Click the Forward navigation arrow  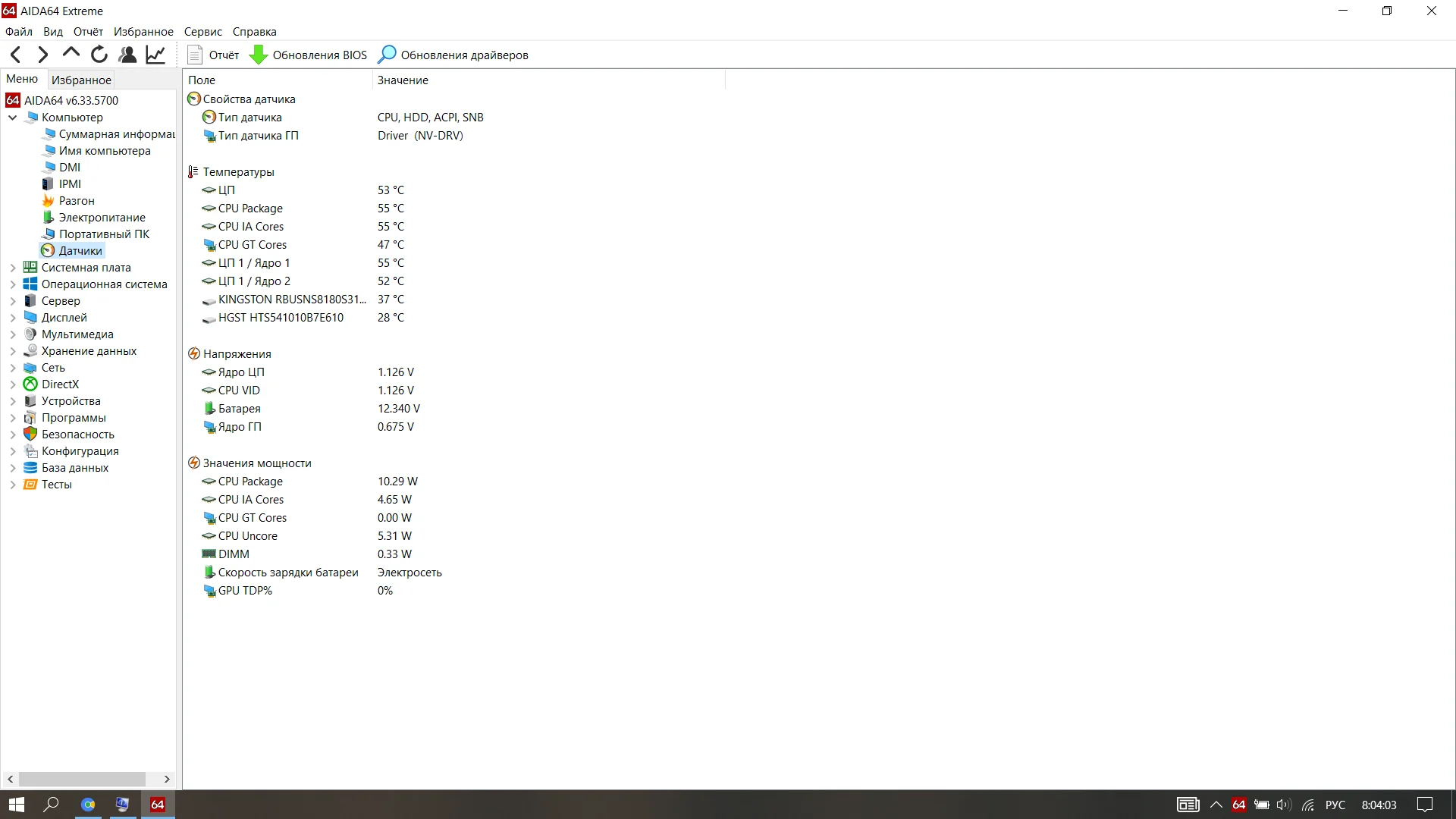pyautogui.click(x=43, y=55)
